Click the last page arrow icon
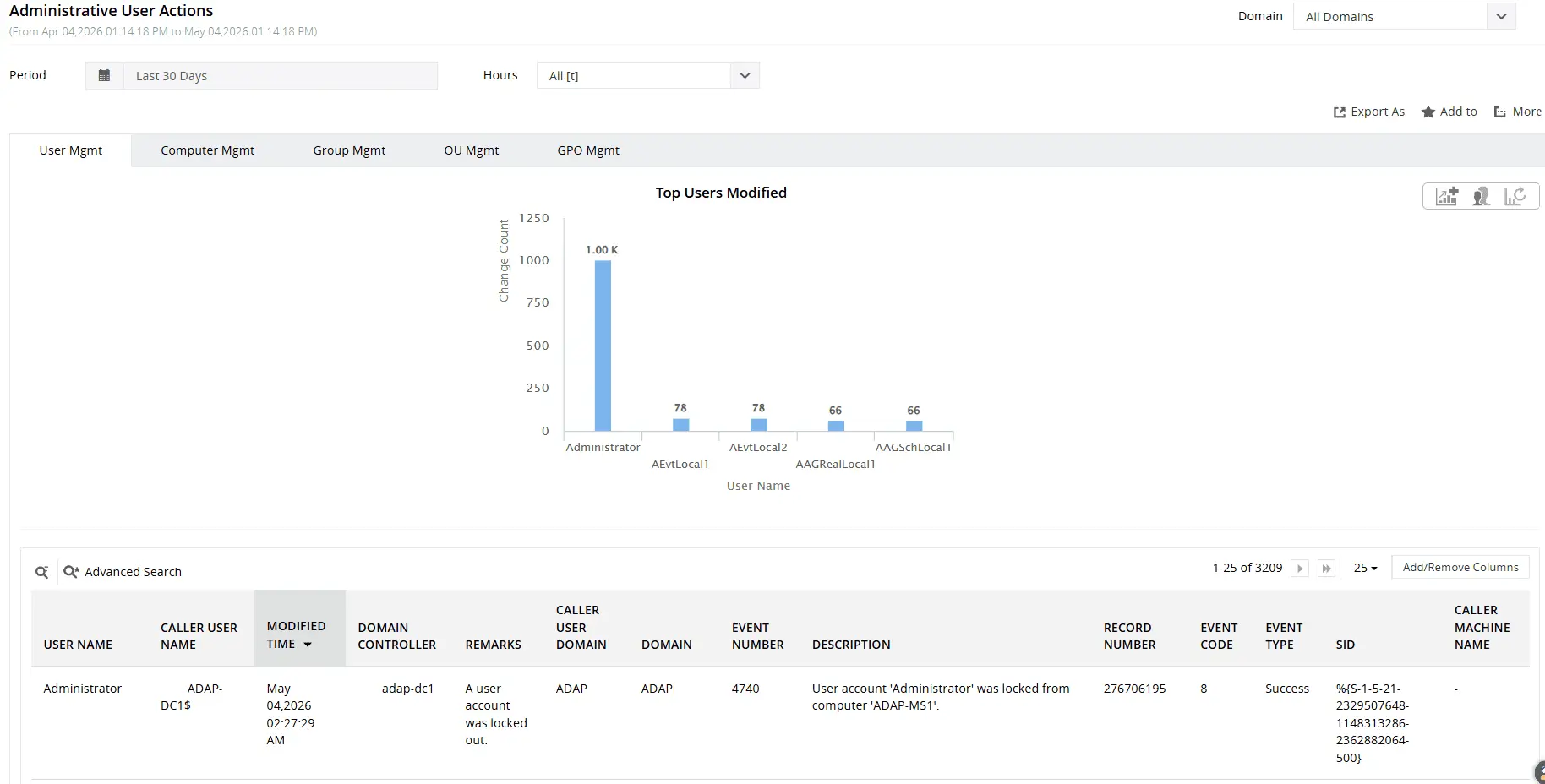Screen dimensions: 1545x784 point(1327,569)
